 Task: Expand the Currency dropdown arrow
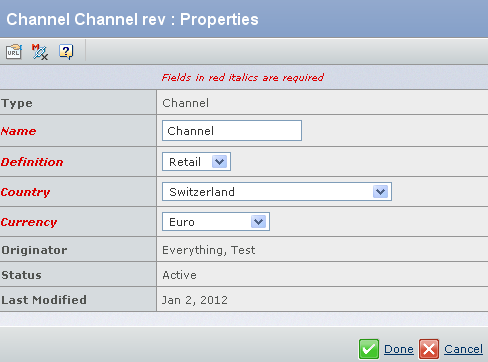pos(259,222)
